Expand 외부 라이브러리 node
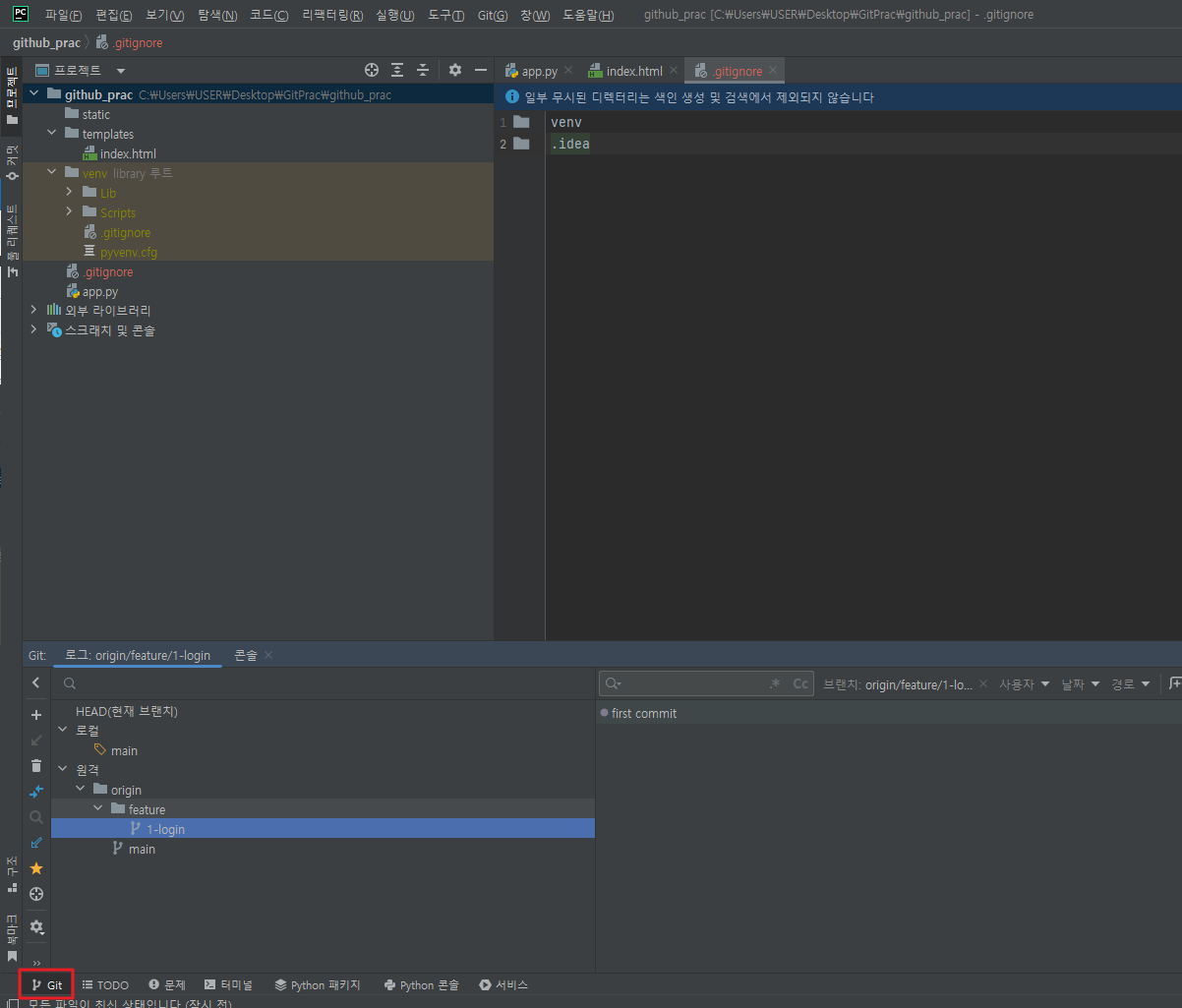Viewport: 1182px width, 1008px height. [34, 310]
